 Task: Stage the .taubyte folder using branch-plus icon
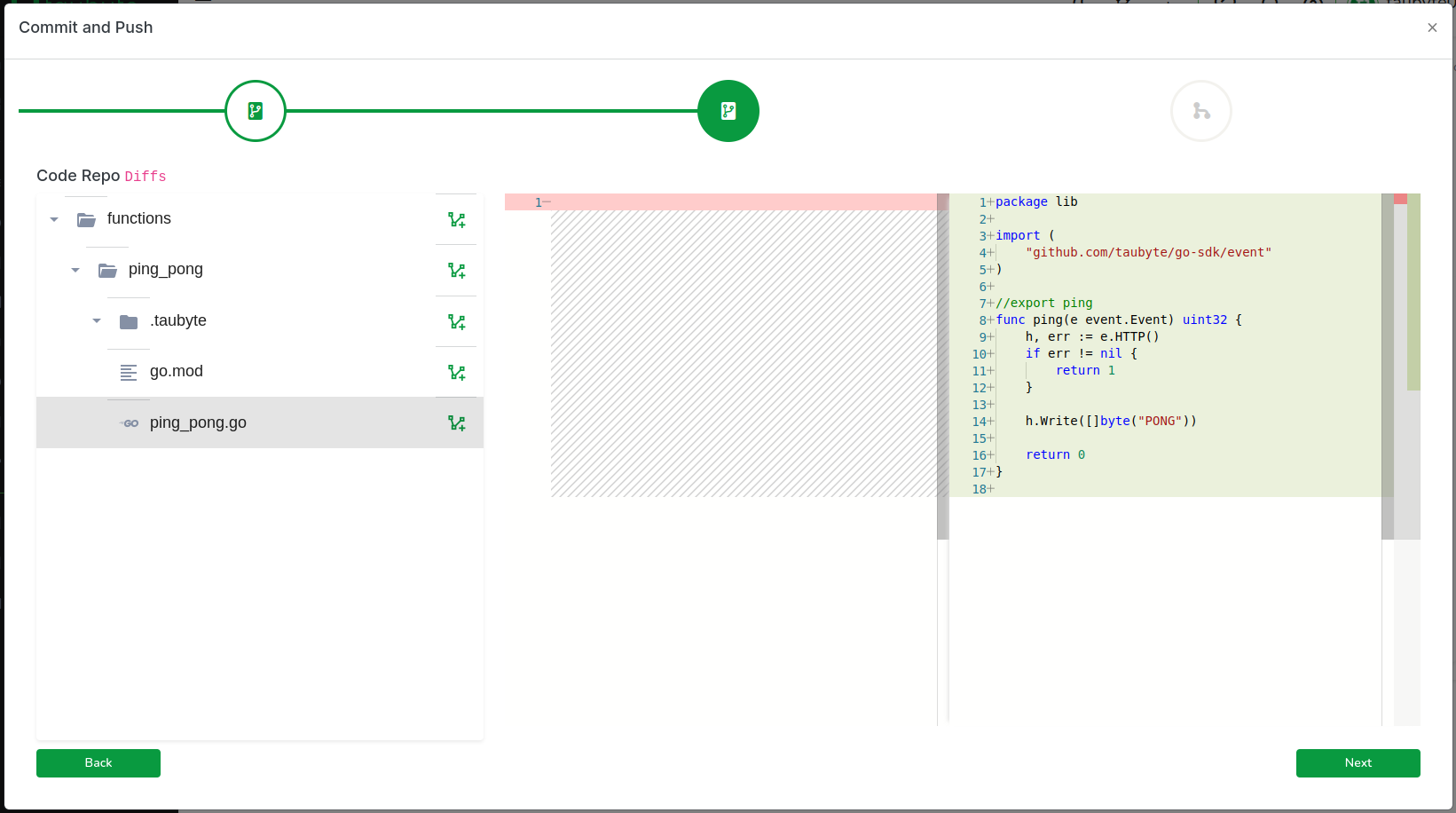(x=457, y=322)
